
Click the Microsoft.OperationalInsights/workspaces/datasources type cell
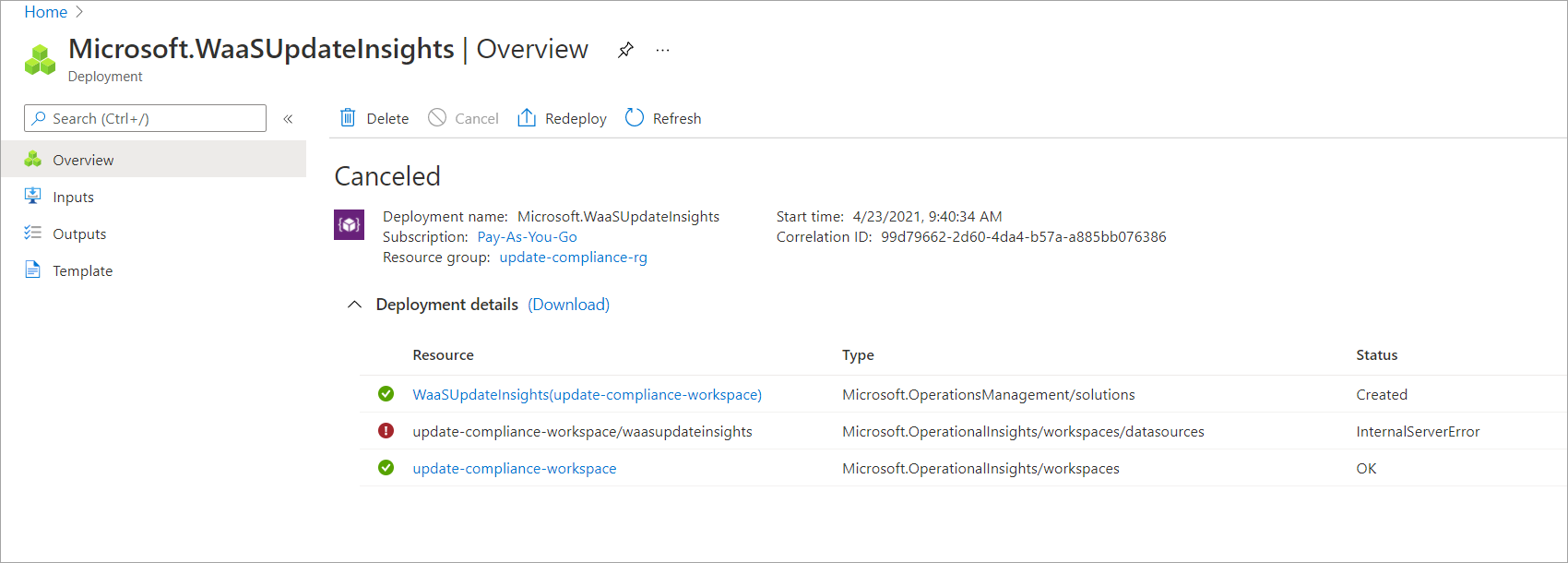(1023, 431)
